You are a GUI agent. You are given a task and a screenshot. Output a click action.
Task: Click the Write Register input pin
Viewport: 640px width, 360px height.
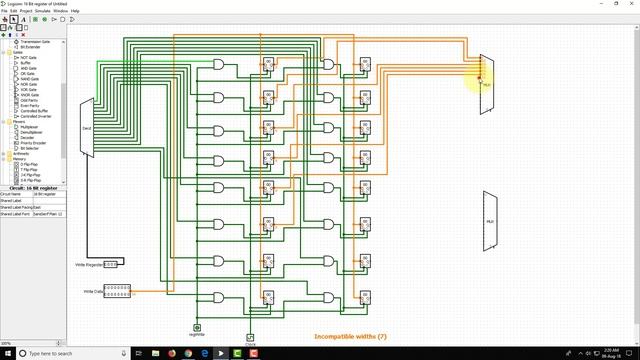click(110, 264)
